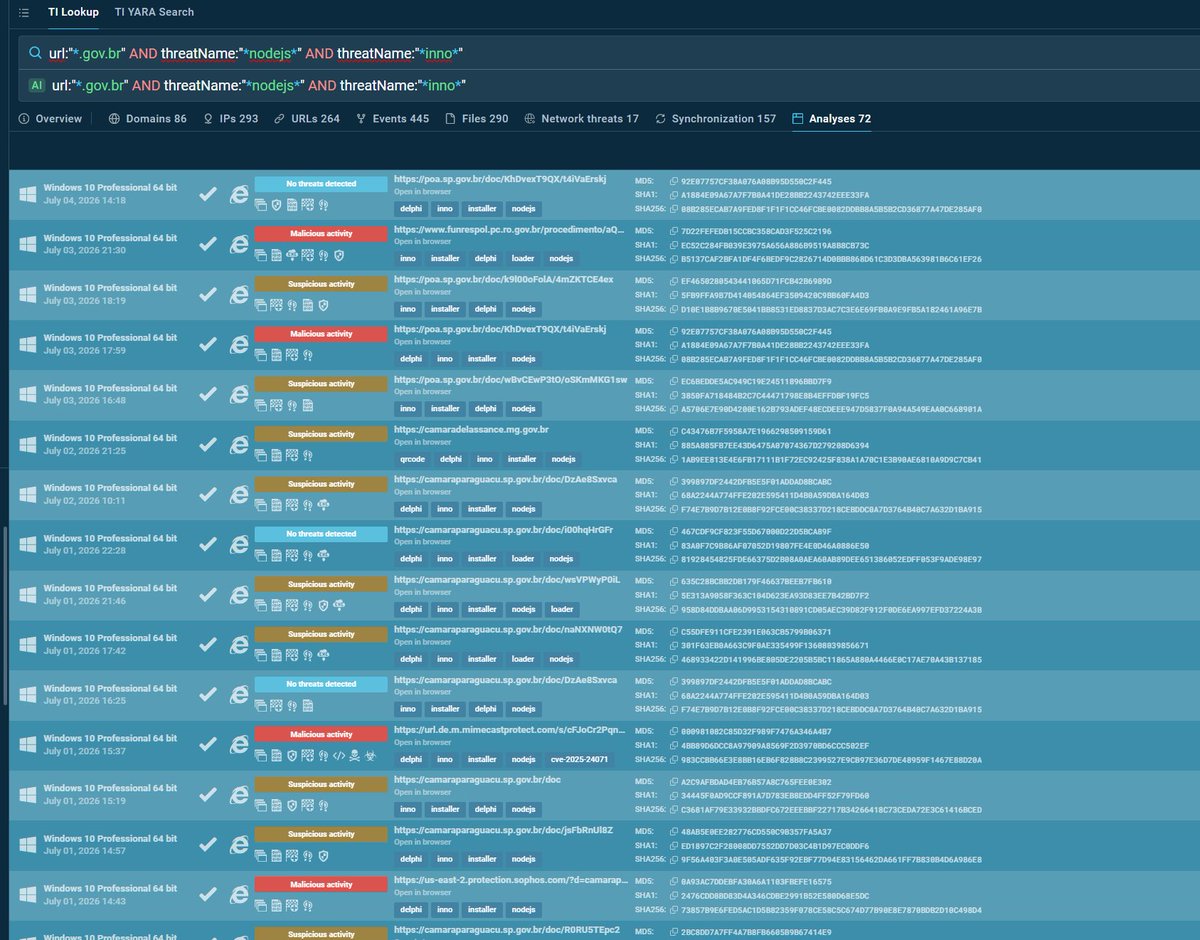Open the Files 290 tab

pos(477,119)
